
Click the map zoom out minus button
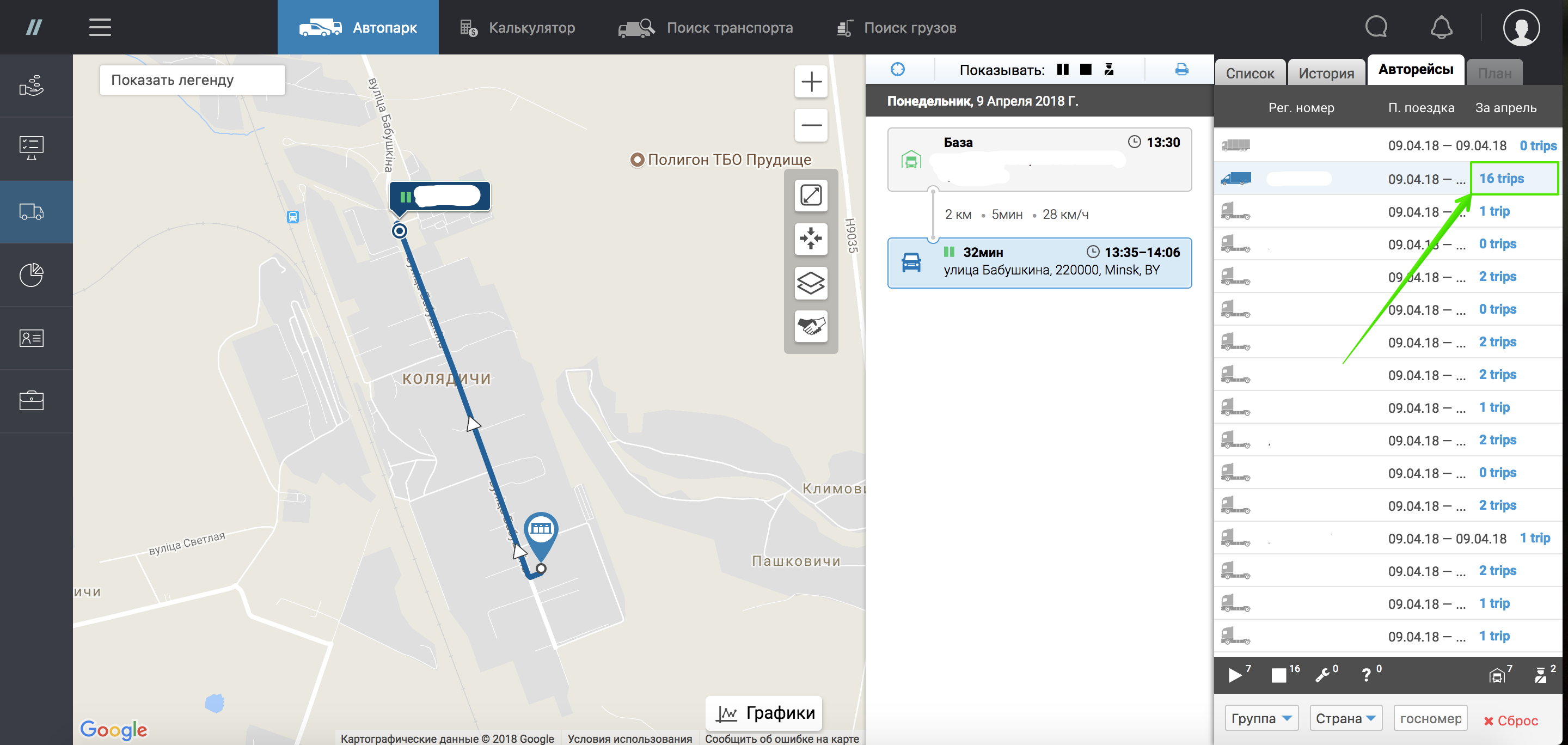[x=811, y=125]
